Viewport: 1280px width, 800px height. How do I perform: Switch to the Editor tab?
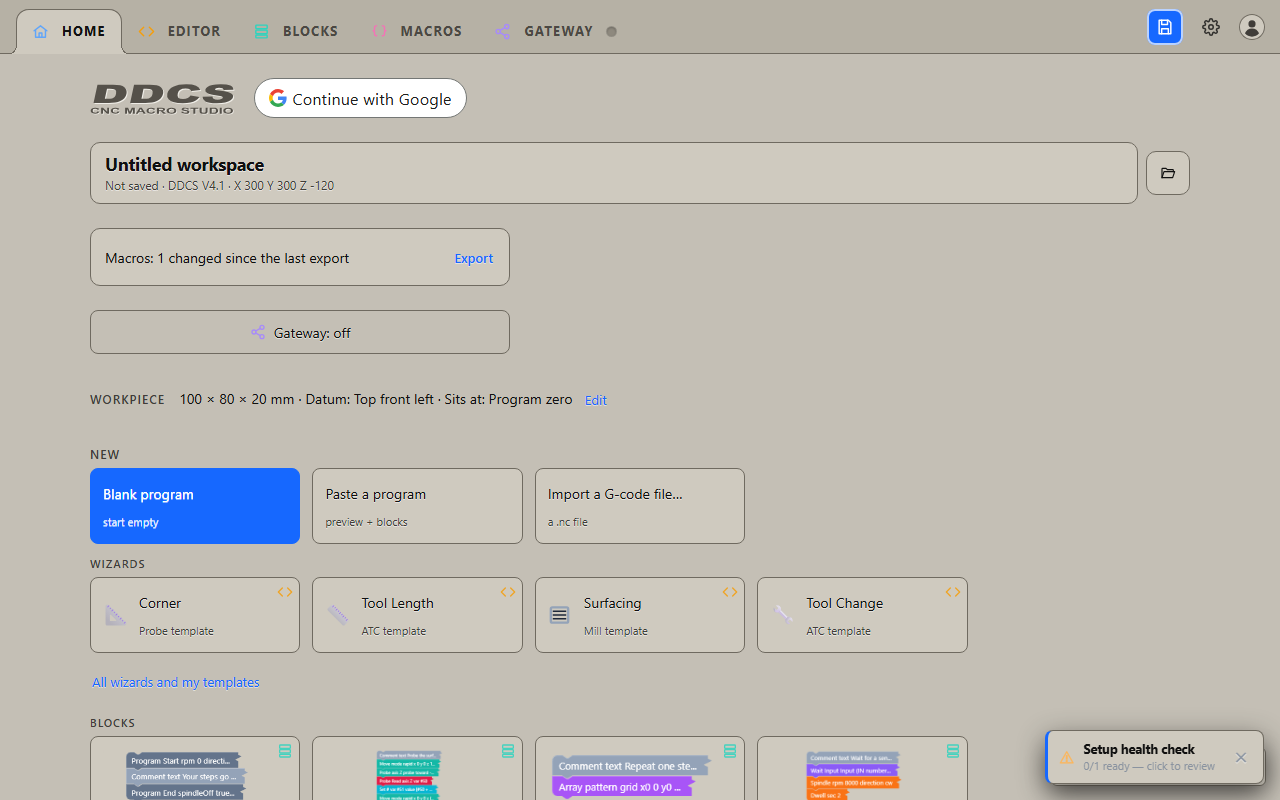pyautogui.click(x=179, y=31)
